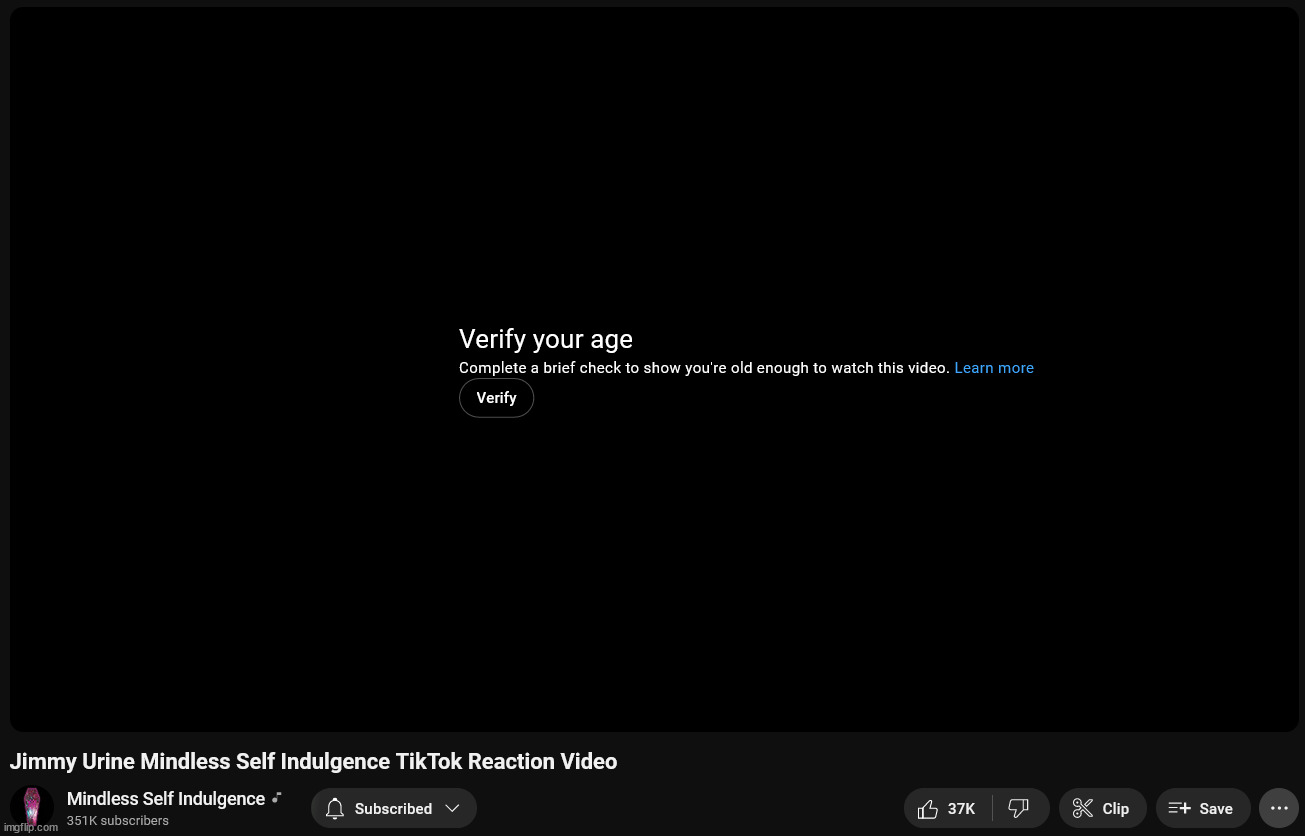Click the Verify your age heading
This screenshot has width=1305, height=836.
tap(545, 339)
